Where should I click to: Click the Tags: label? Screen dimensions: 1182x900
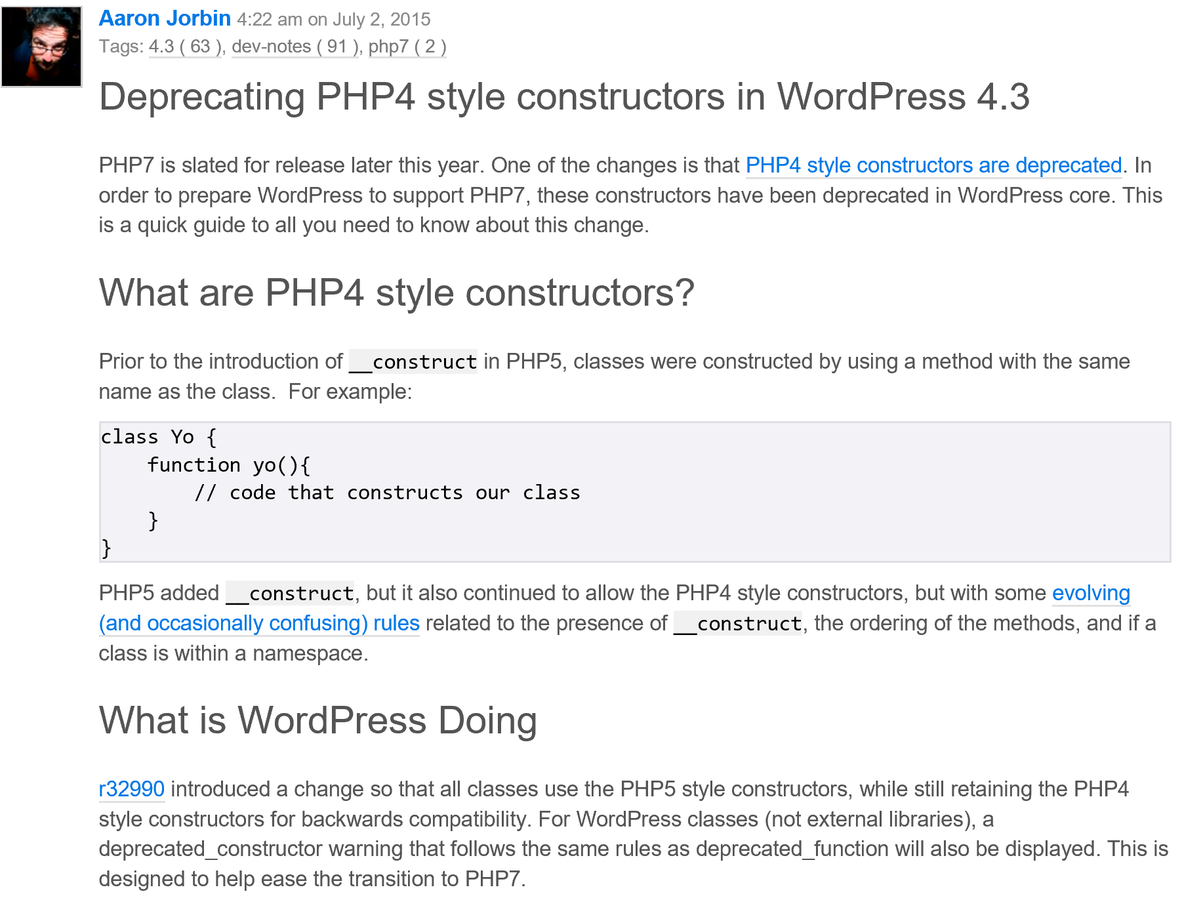click(x=121, y=47)
